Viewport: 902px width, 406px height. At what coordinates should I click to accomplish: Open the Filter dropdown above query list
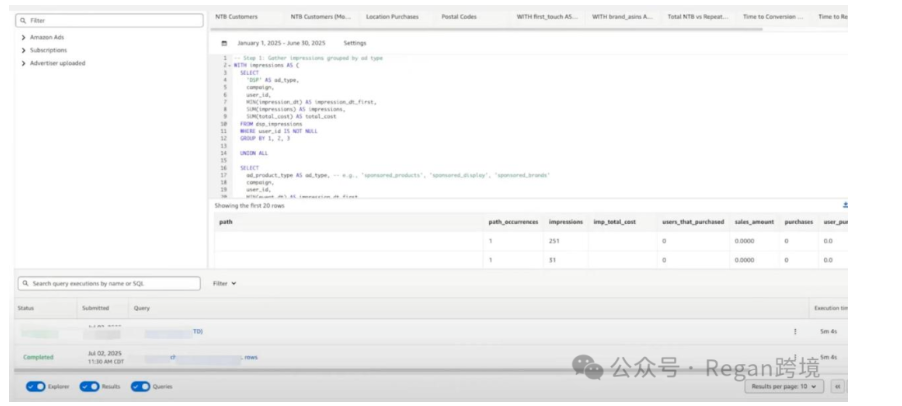point(224,284)
